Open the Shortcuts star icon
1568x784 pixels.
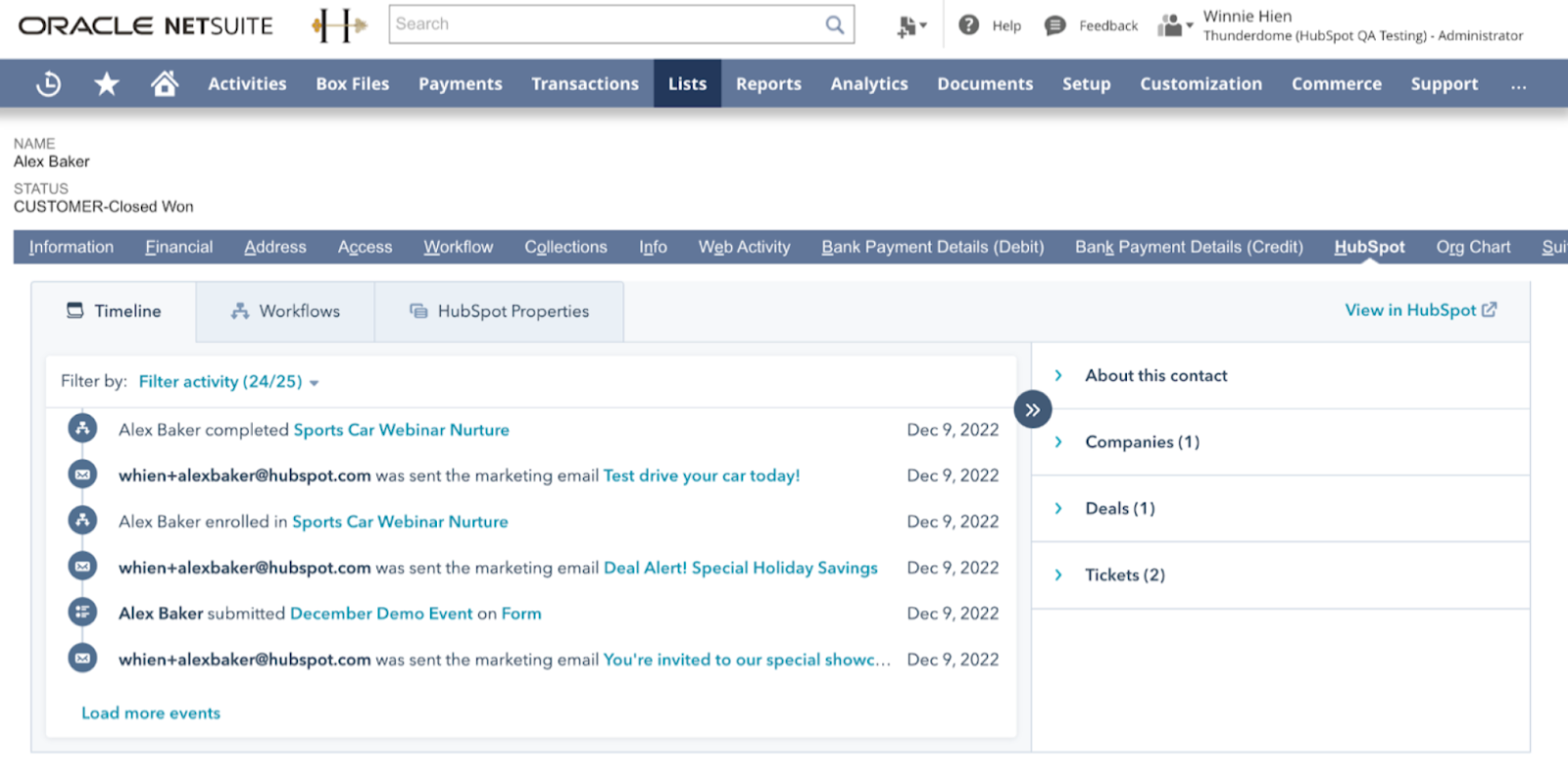[x=106, y=84]
